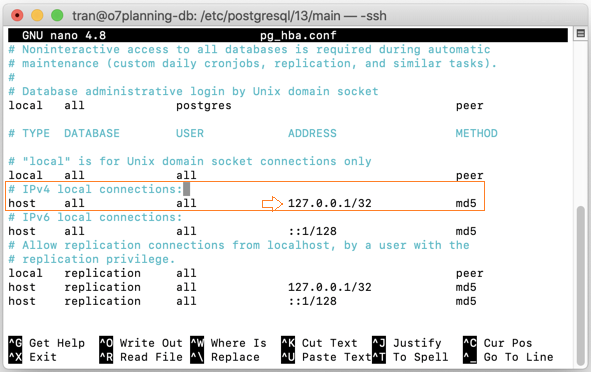Select the ^K Cut Text shortcut
591x372 pixels.
[x=319, y=343]
